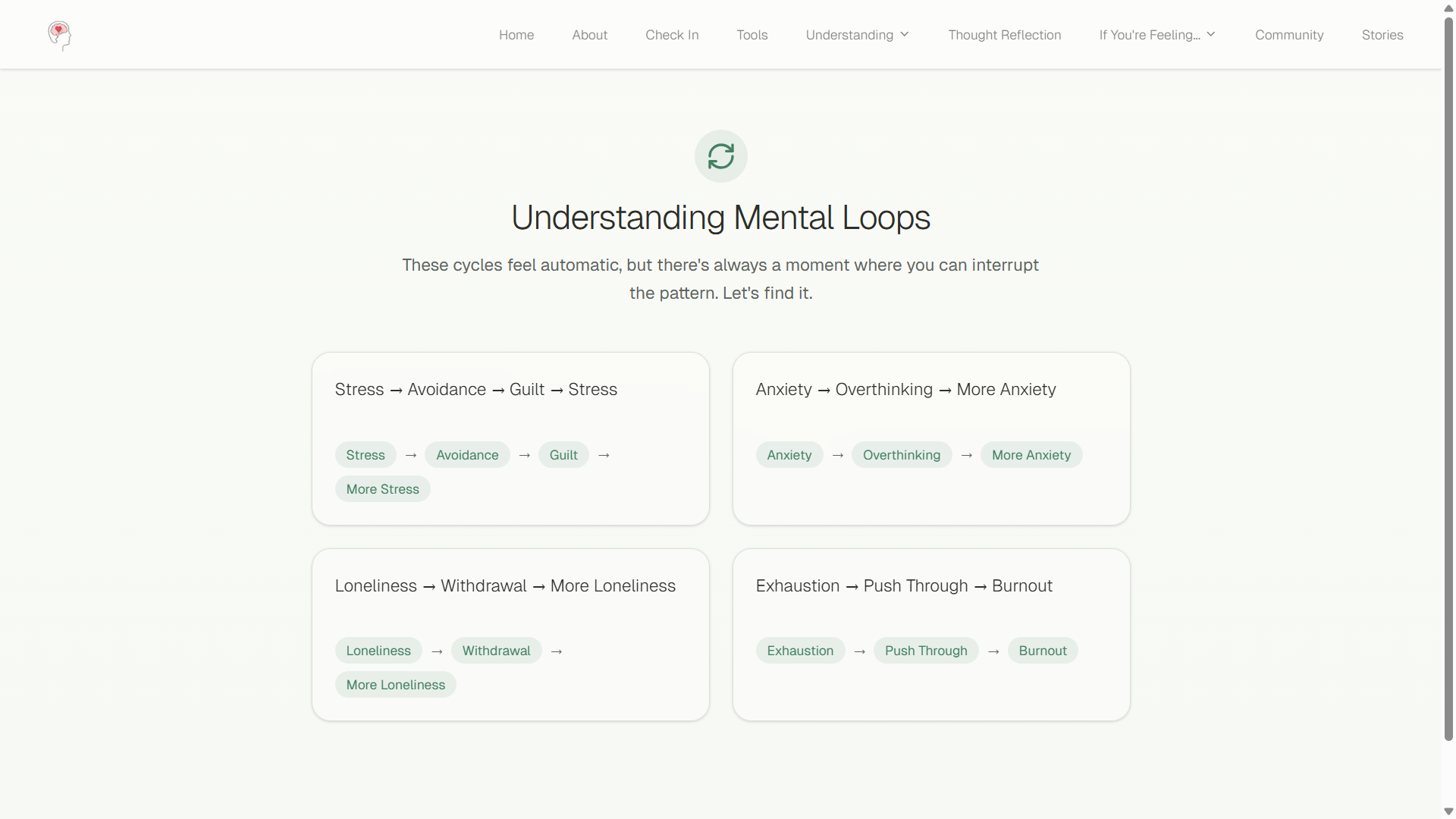Click the green refresh loop icon
Image resolution: width=1456 pixels, height=819 pixels.
(720, 156)
